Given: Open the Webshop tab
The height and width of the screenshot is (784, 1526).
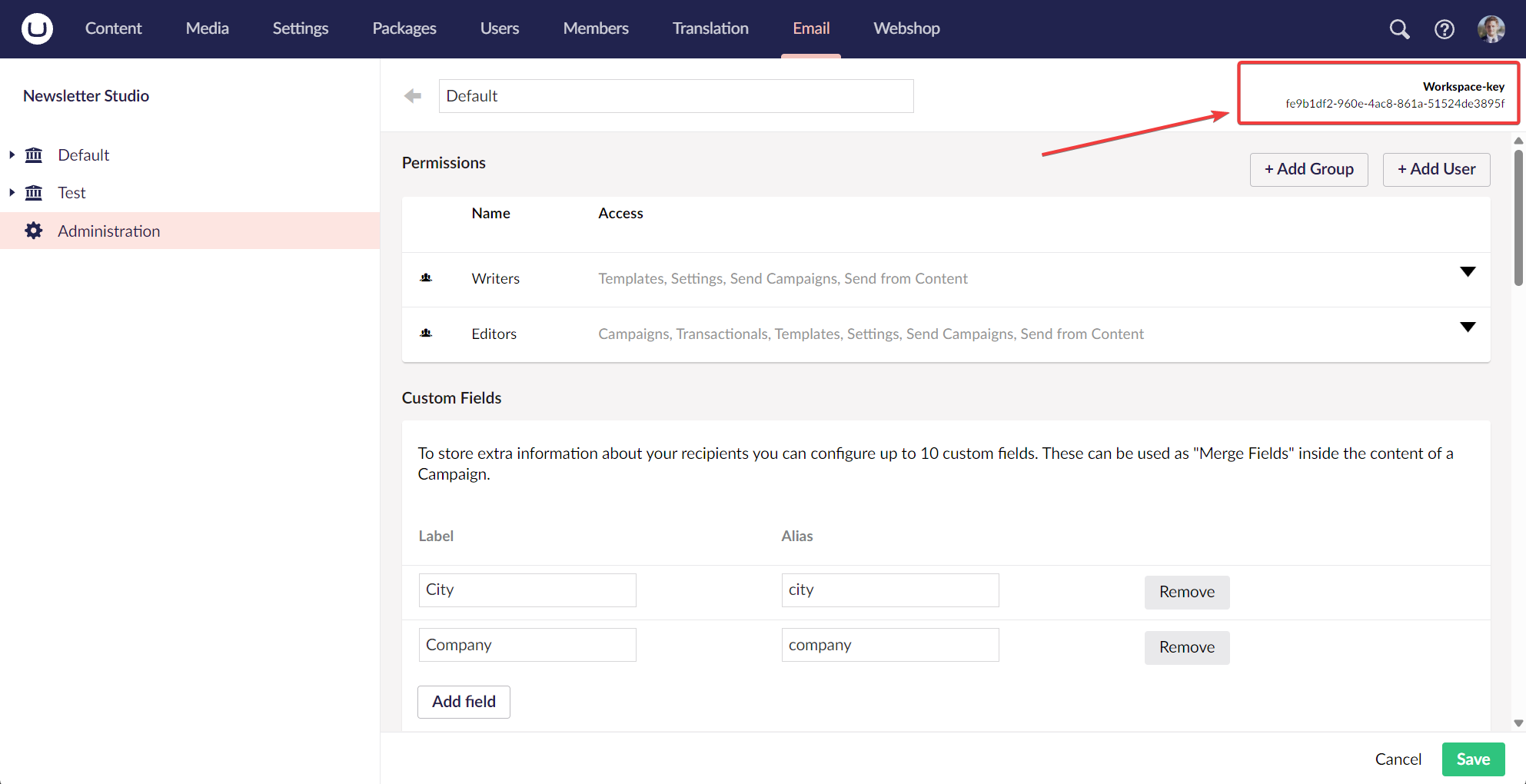Looking at the screenshot, I should 906,28.
